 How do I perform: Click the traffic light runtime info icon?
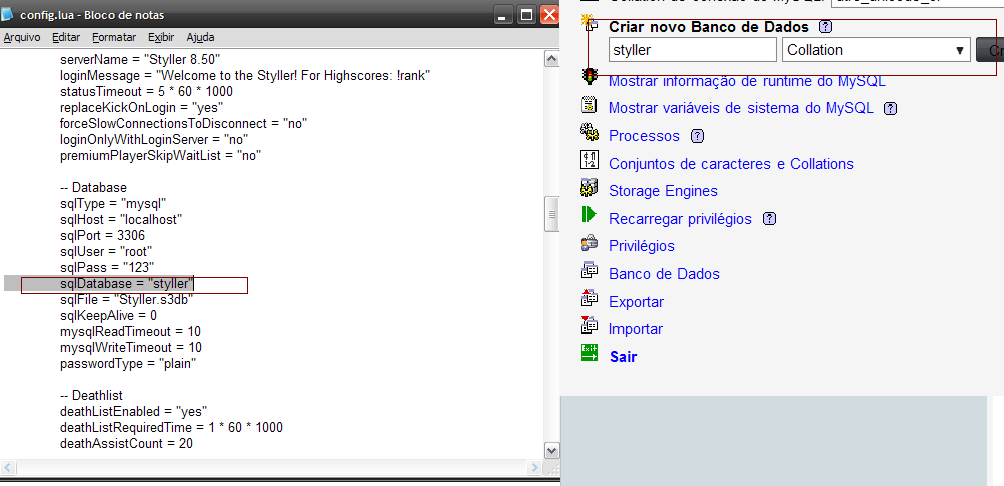pyautogui.click(x=589, y=76)
